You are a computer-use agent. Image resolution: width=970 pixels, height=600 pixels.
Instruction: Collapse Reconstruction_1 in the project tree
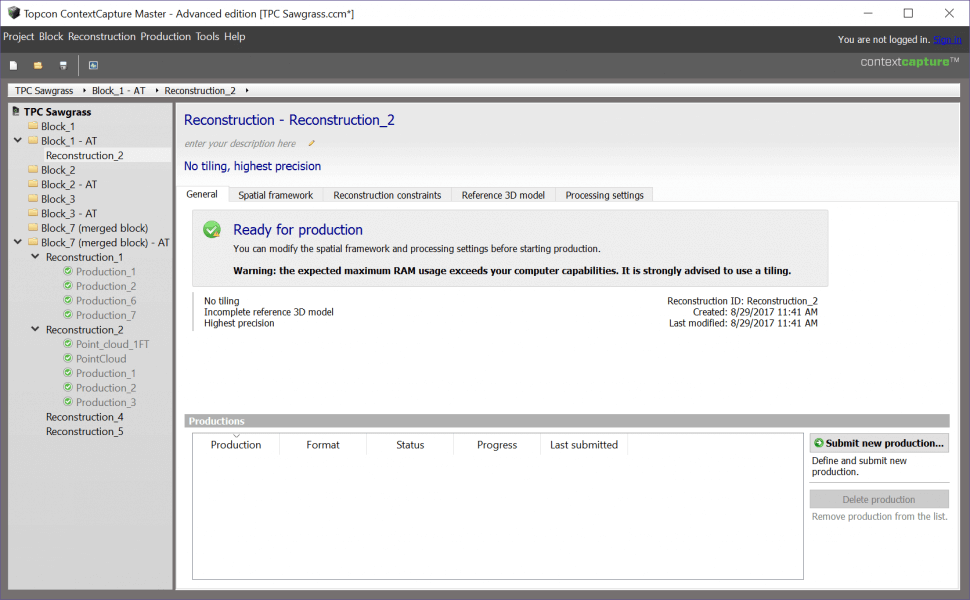[35, 257]
